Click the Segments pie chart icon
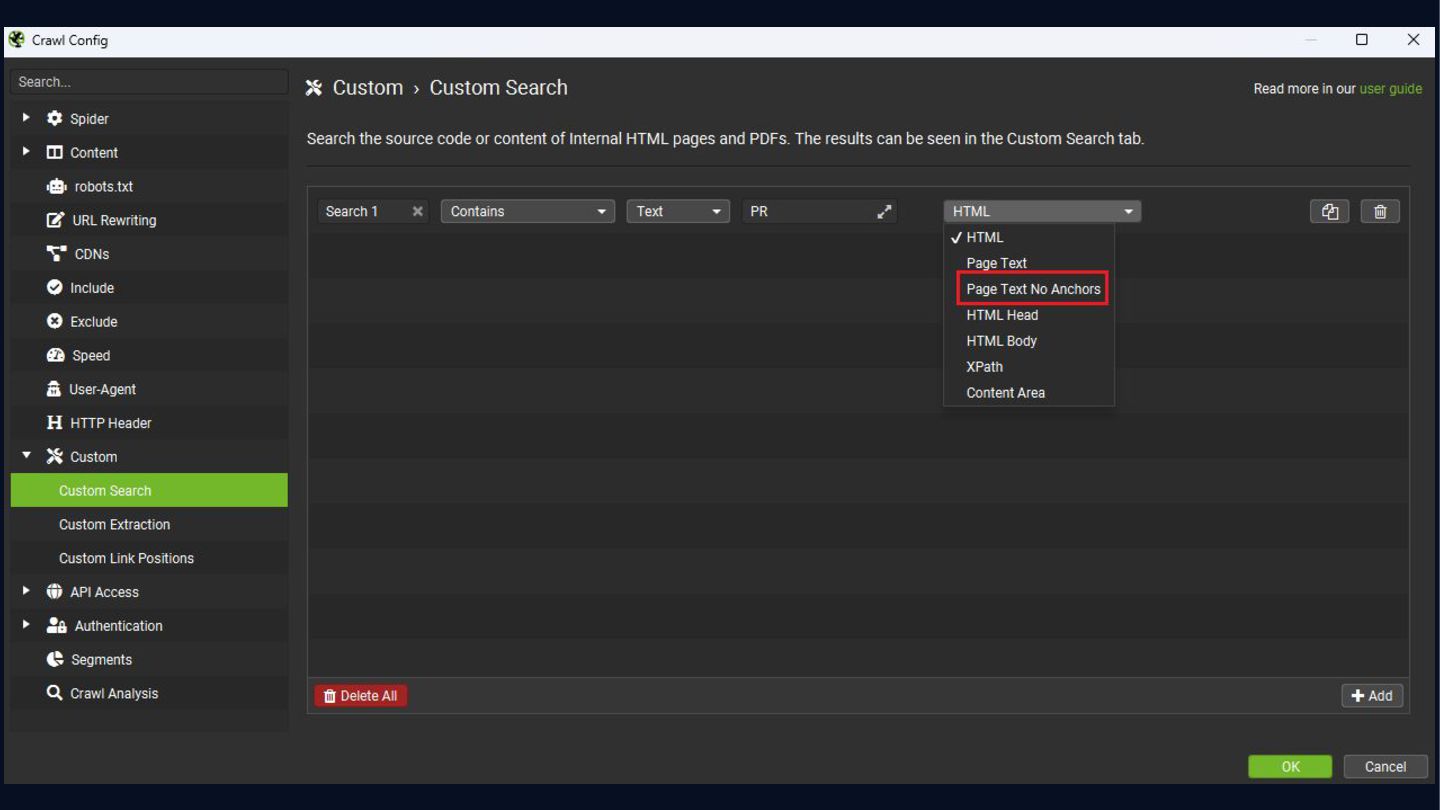The width and height of the screenshot is (1440, 810). pyautogui.click(x=54, y=659)
